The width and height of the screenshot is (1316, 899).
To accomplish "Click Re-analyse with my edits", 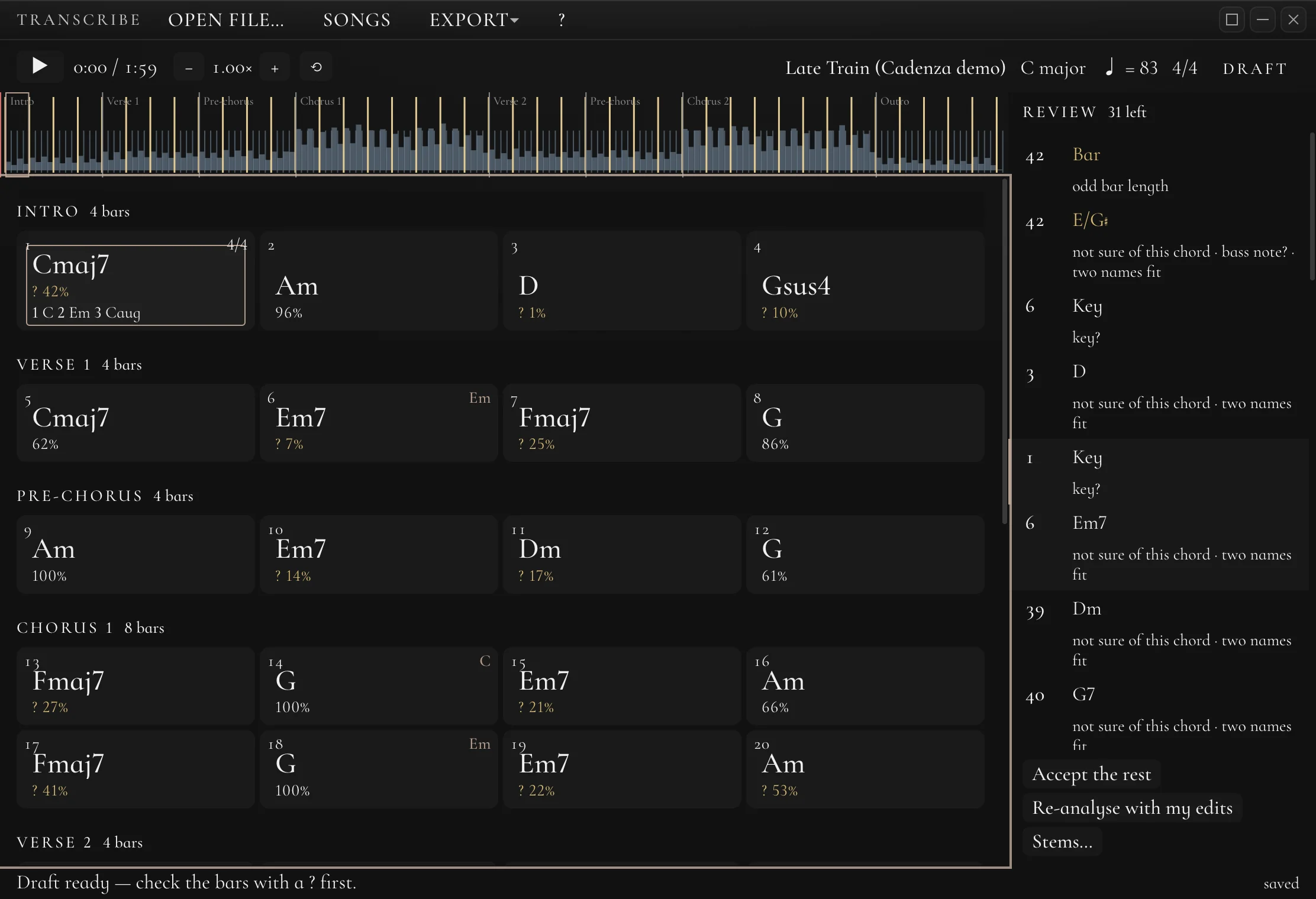I will point(1133,807).
